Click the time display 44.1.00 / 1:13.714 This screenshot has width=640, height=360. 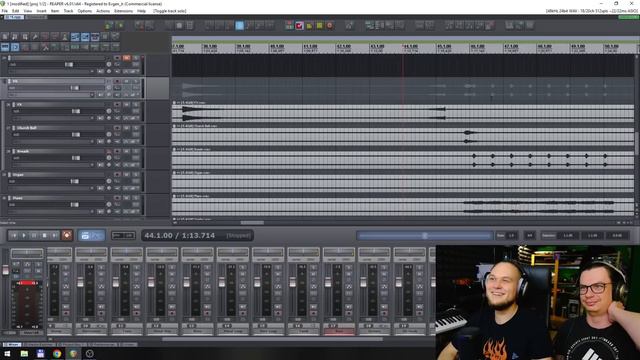[x=180, y=236]
